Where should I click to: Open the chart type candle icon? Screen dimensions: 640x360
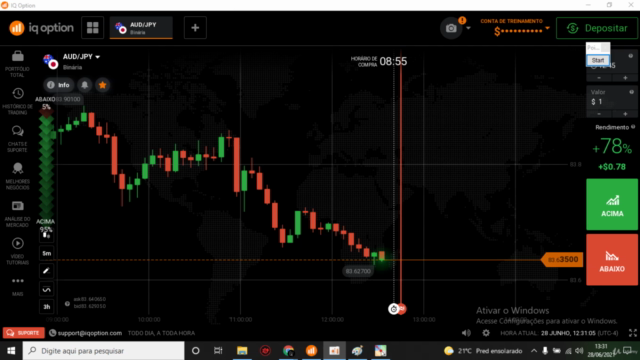(x=47, y=236)
